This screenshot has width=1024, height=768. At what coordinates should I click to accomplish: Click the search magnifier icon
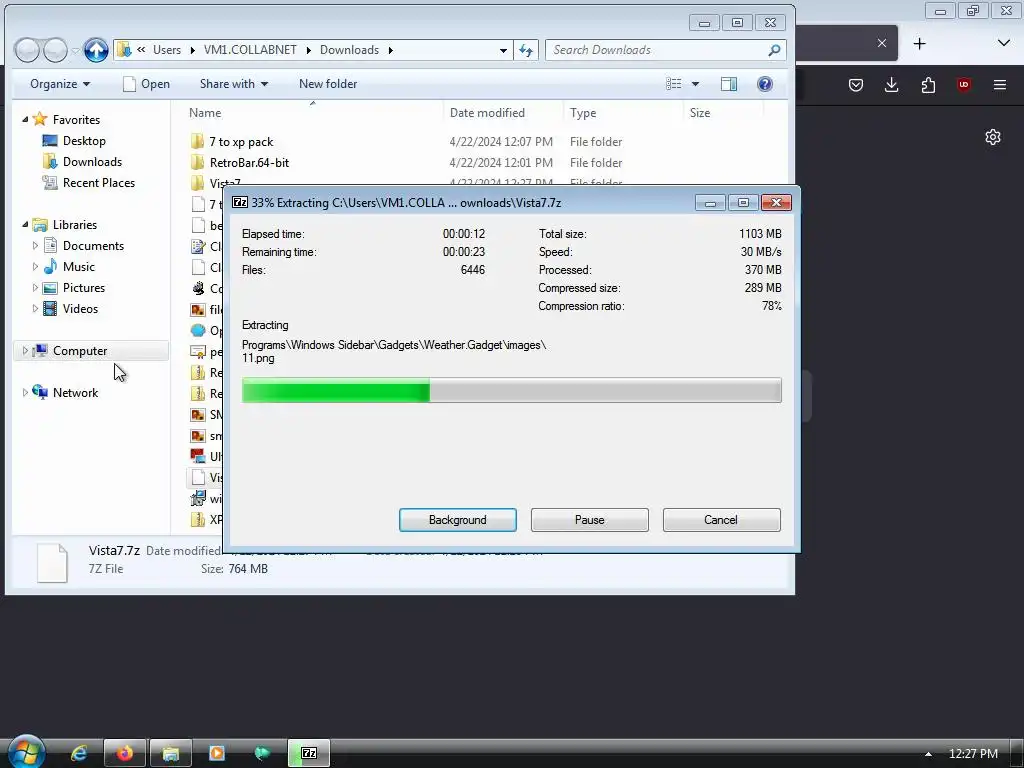(774, 50)
